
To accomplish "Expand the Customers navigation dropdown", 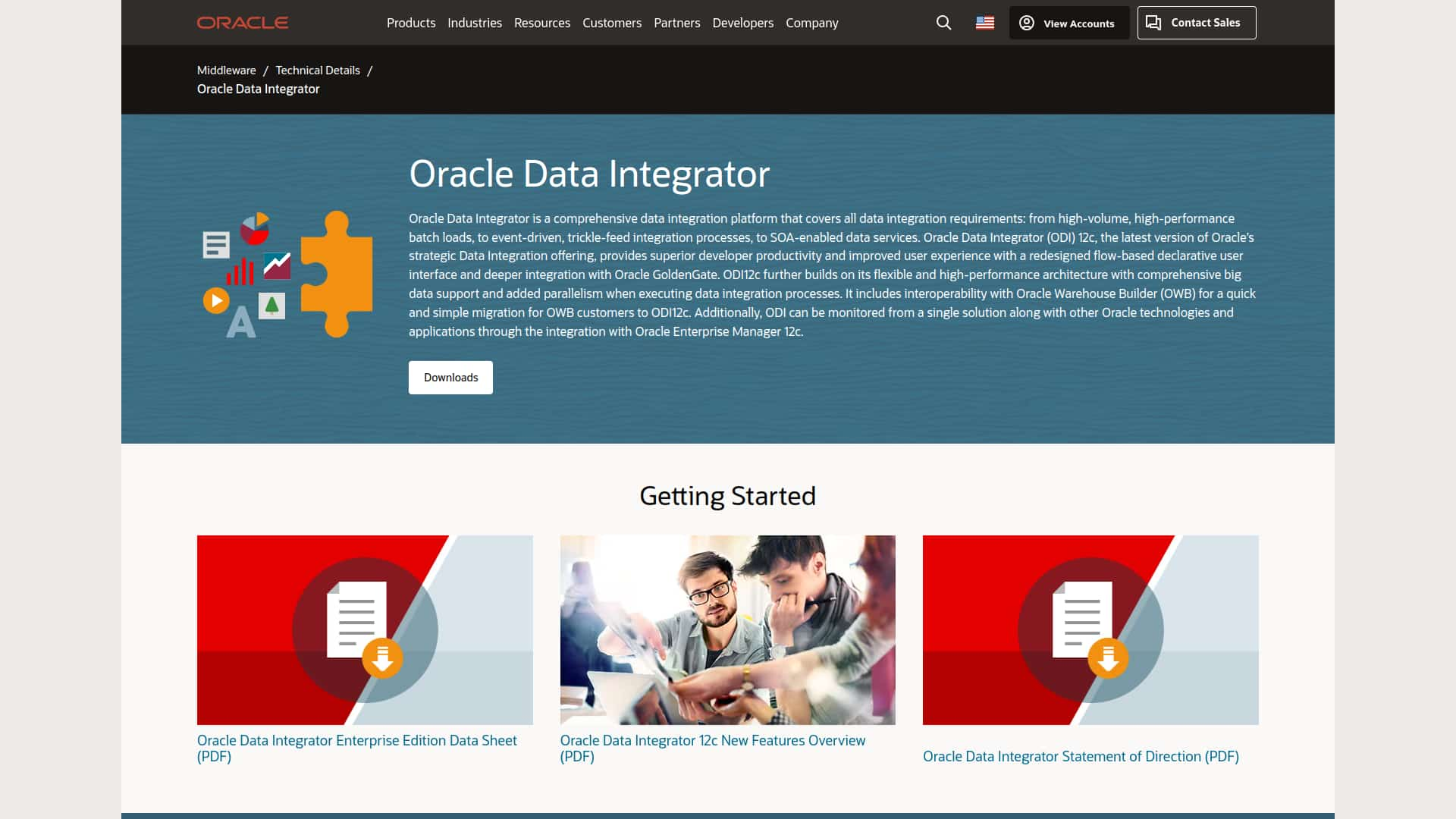I will (x=611, y=22).
